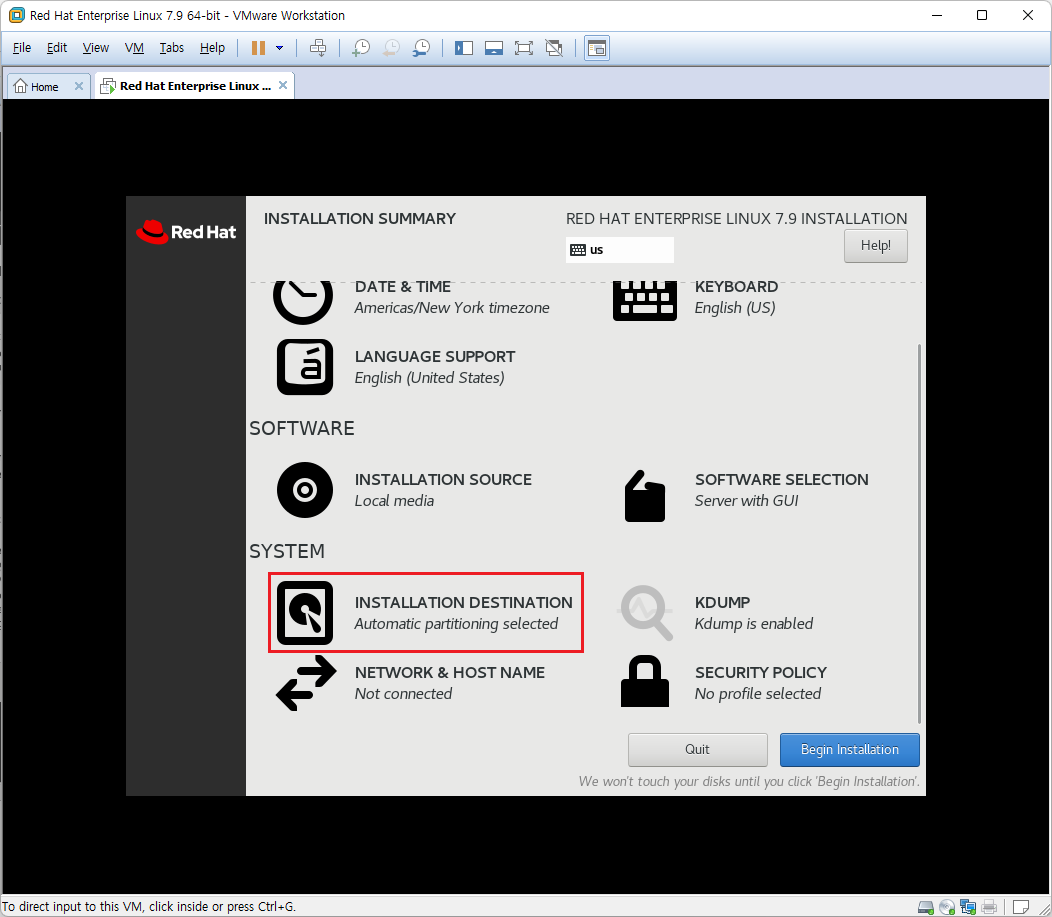Pause the virtual machine with the orange button
This screenshot has height=917, width=1052.
point(258,48)
